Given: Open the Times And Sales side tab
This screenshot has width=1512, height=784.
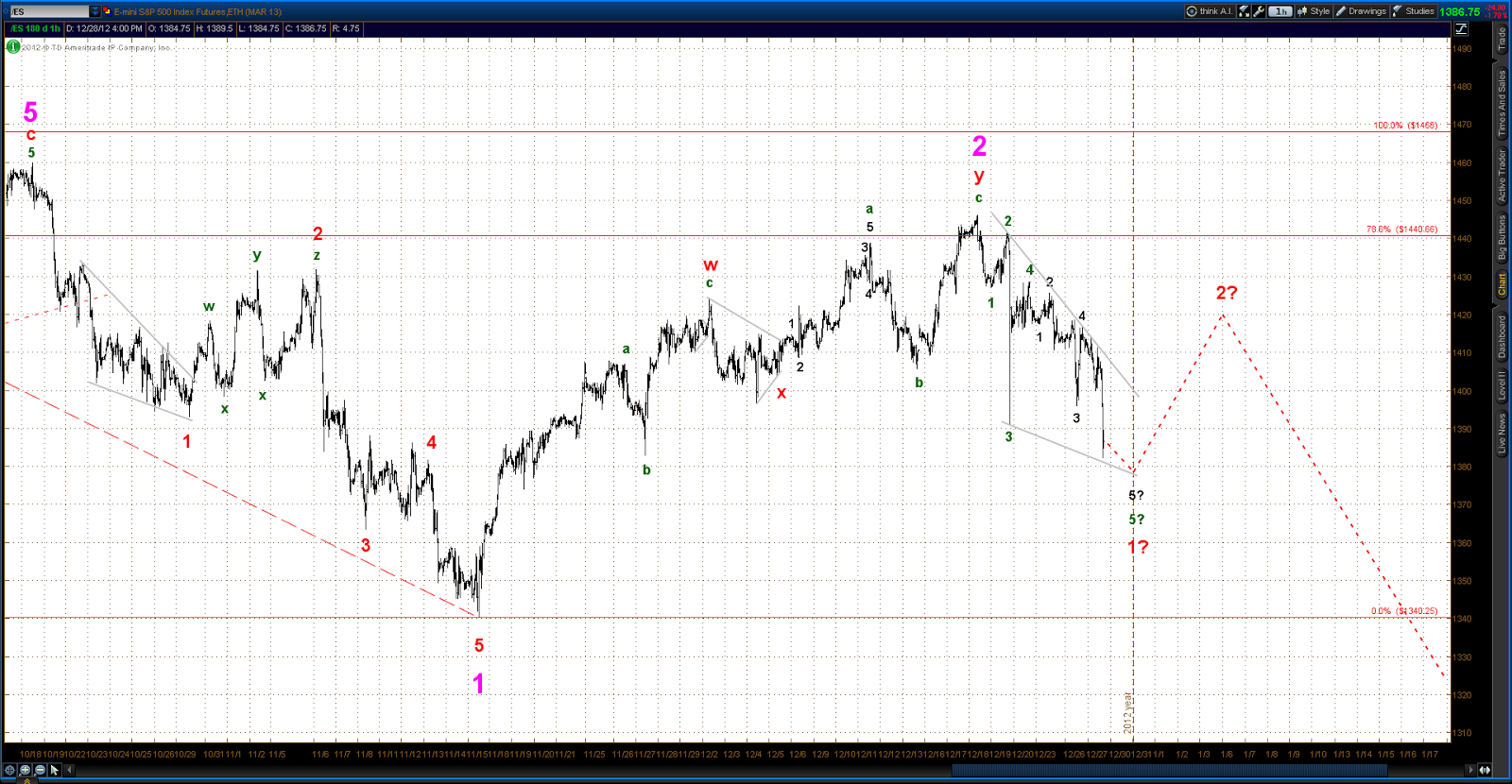Looking at the screenshot, I should click(x=1501, y=103).
